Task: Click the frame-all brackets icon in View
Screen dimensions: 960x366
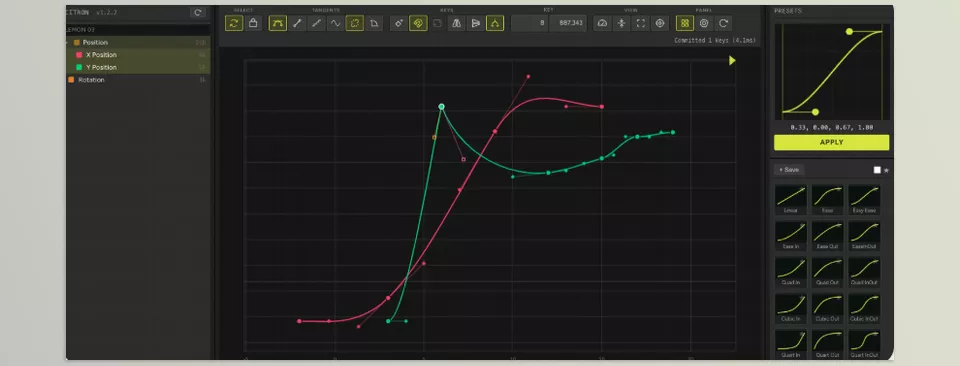Action: [x=640, y=23]
